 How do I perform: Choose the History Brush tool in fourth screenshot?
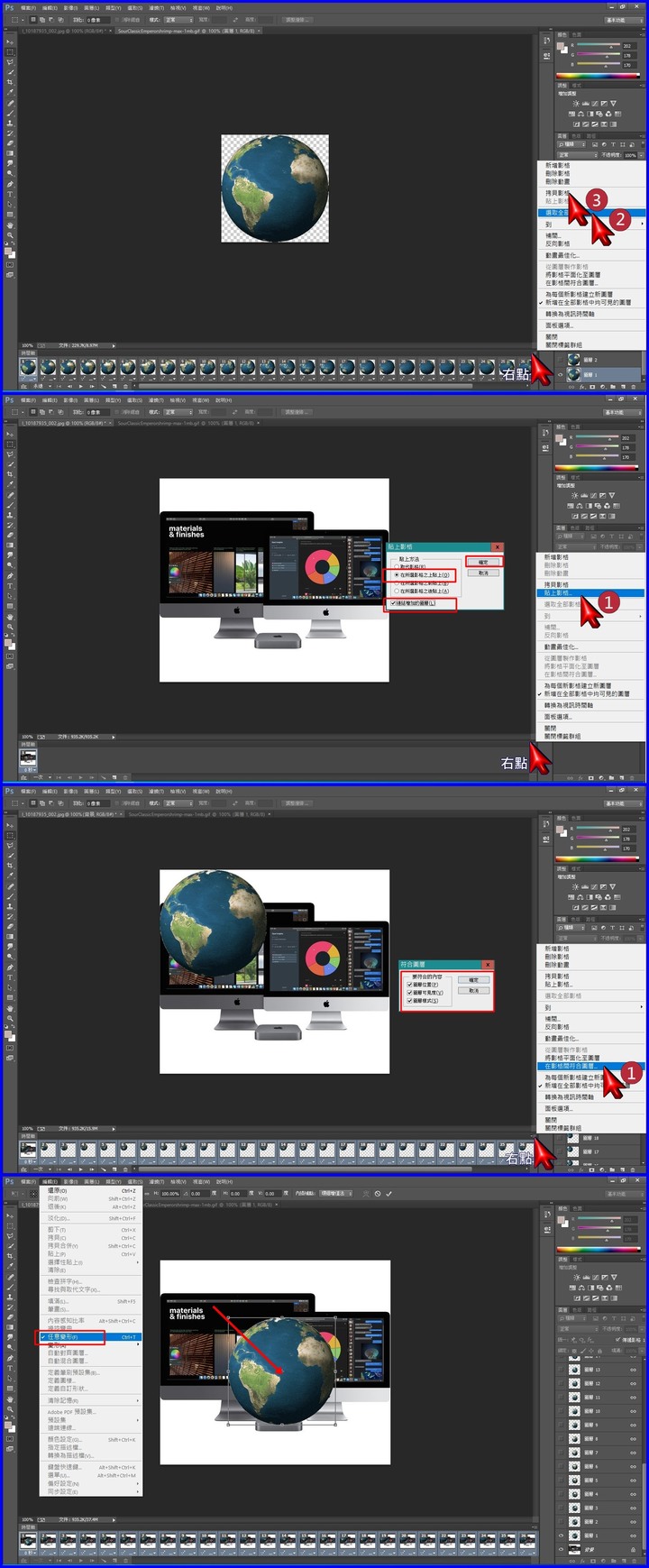point(10,1307)
